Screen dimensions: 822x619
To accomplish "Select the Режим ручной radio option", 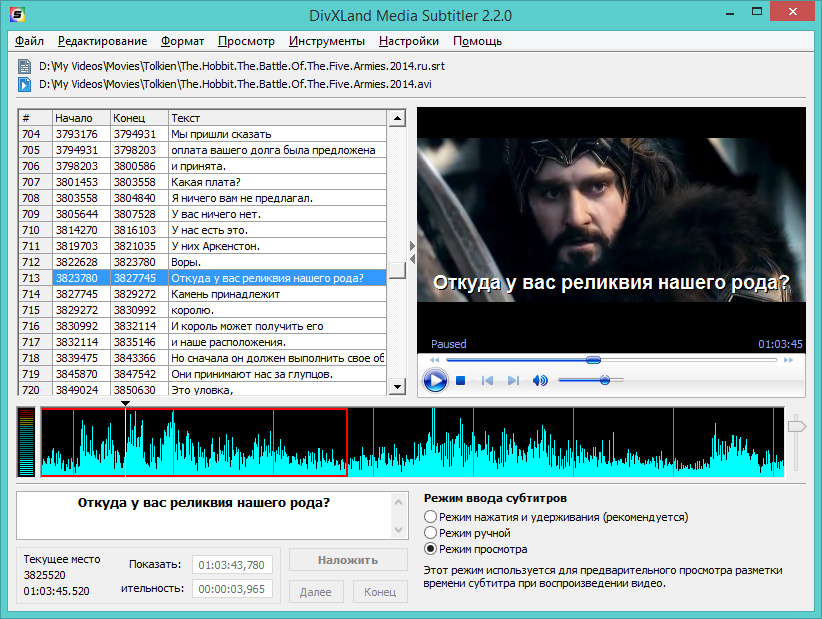I will 431,534.
